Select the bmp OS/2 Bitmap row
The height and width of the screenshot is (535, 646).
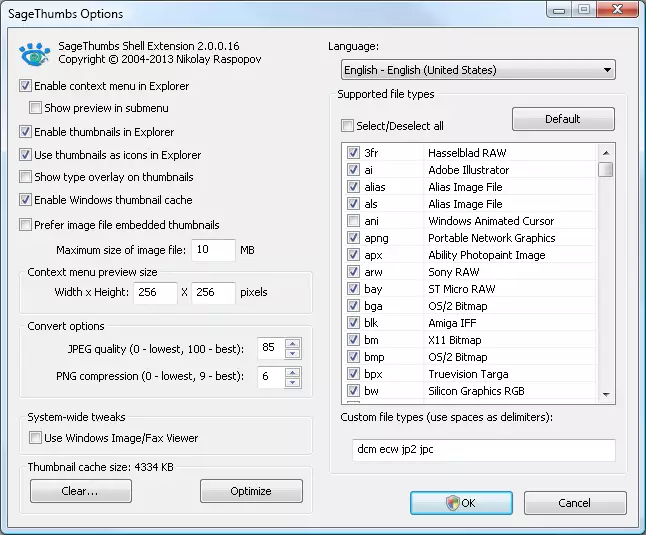[x=470, y=357]
